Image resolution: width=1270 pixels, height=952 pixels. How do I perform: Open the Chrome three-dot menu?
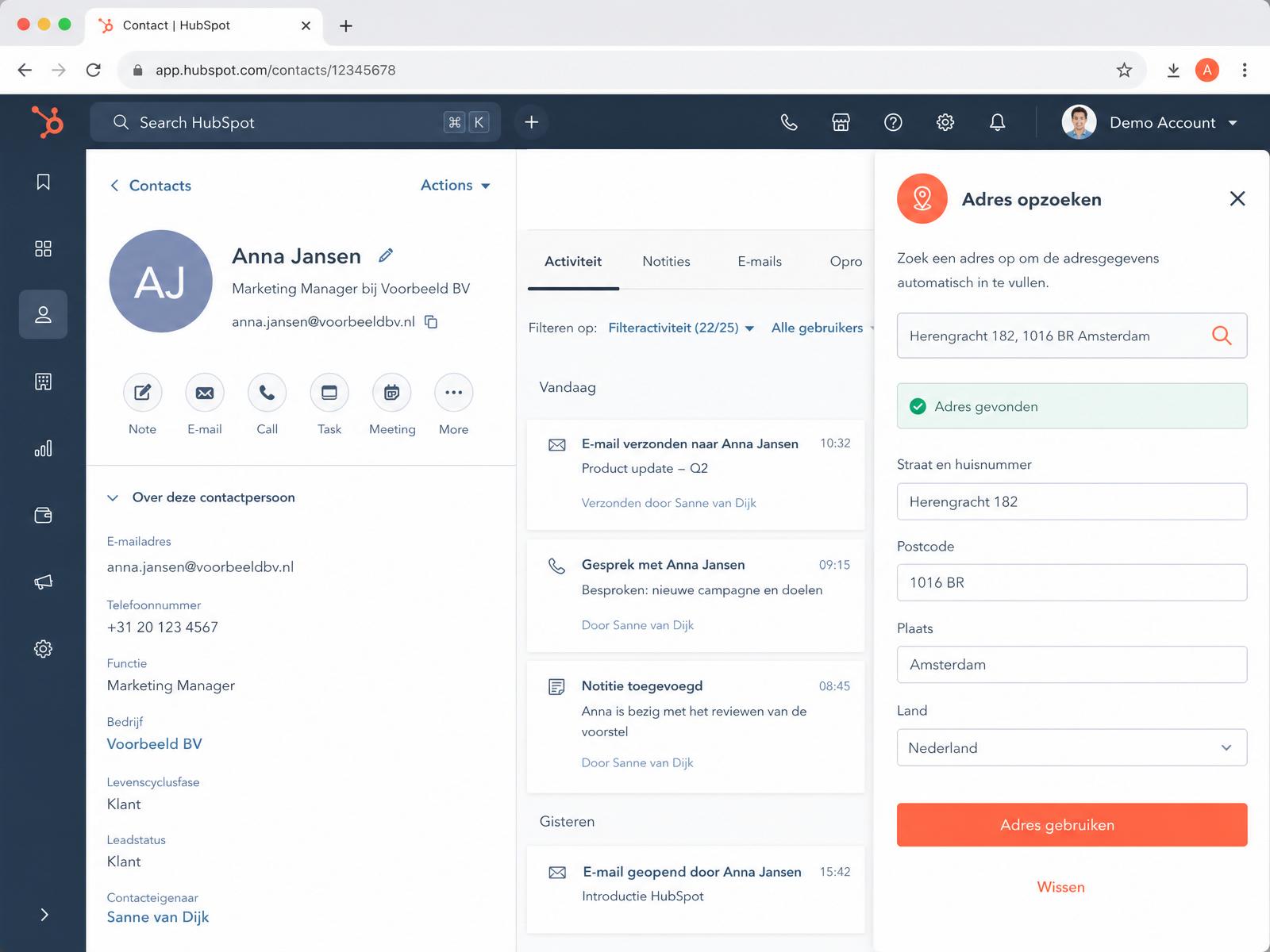pos(1245,70)
